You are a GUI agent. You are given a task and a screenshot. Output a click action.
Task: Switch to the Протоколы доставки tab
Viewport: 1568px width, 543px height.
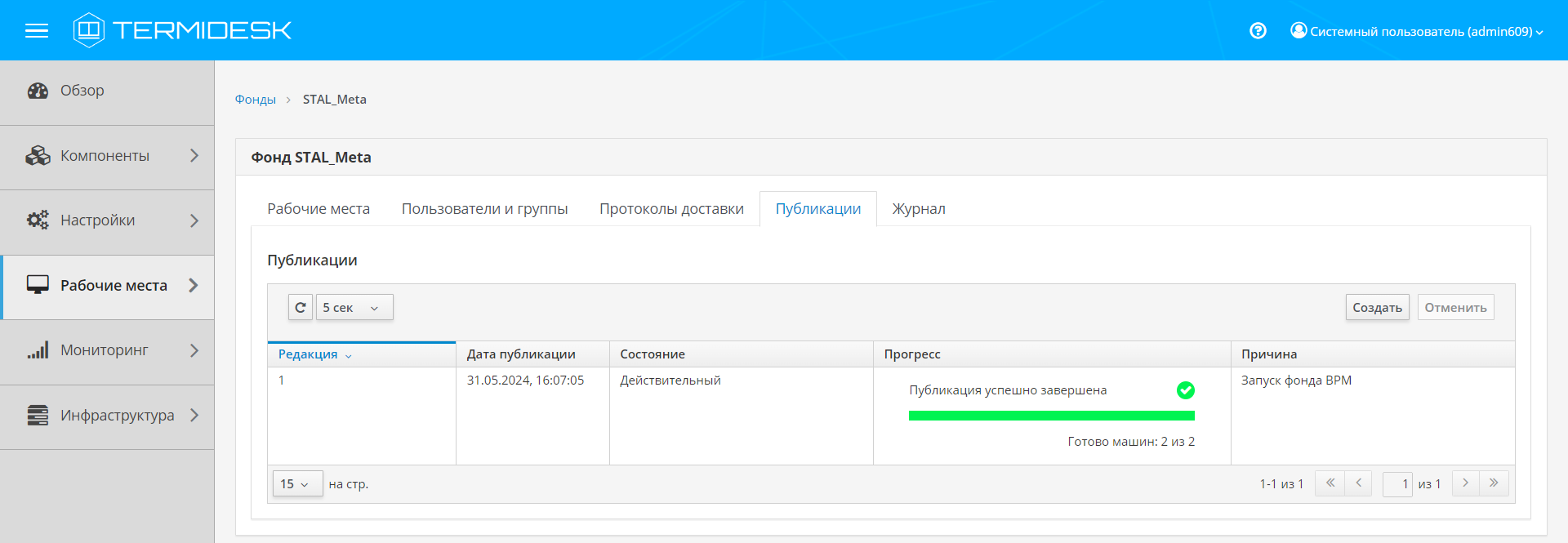pos(671,209)
